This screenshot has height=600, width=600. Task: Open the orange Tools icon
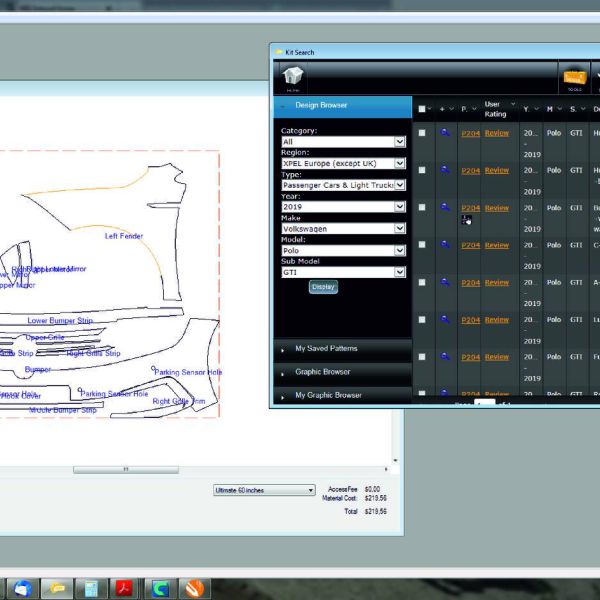pos(574,78)
